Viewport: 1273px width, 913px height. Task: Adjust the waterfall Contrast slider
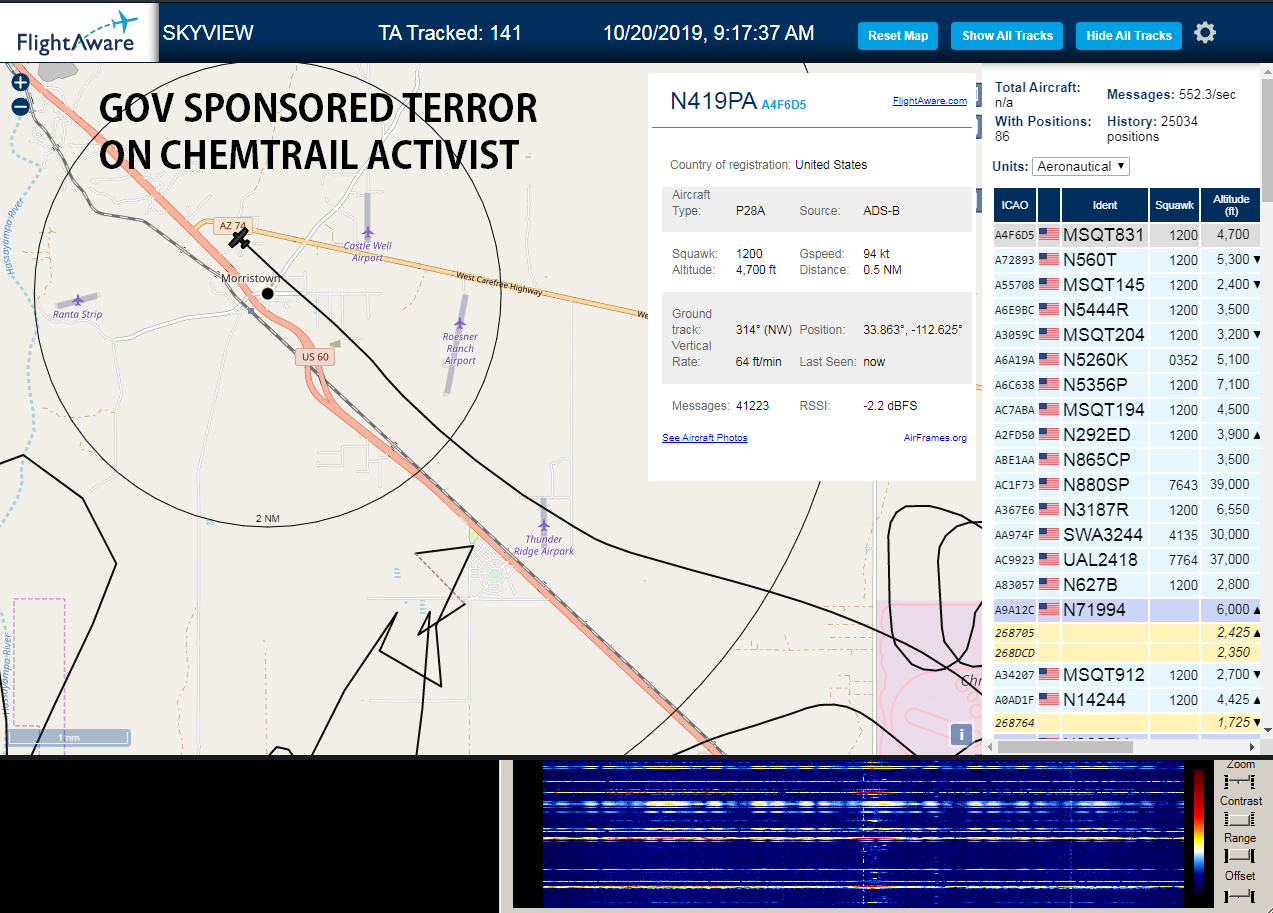(1240, 819)
